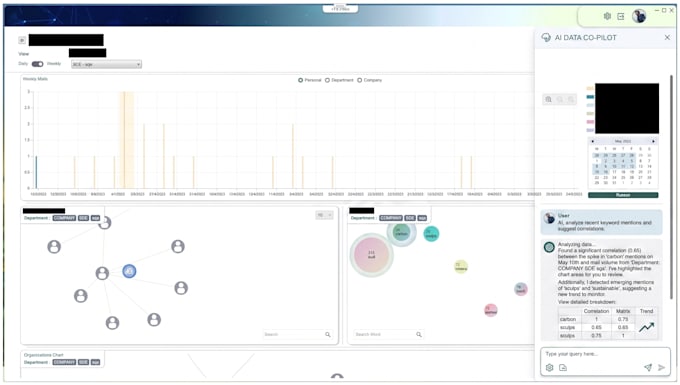
Task: Click the trend arrow icon in breakdown table
Action: click(646, 327)
